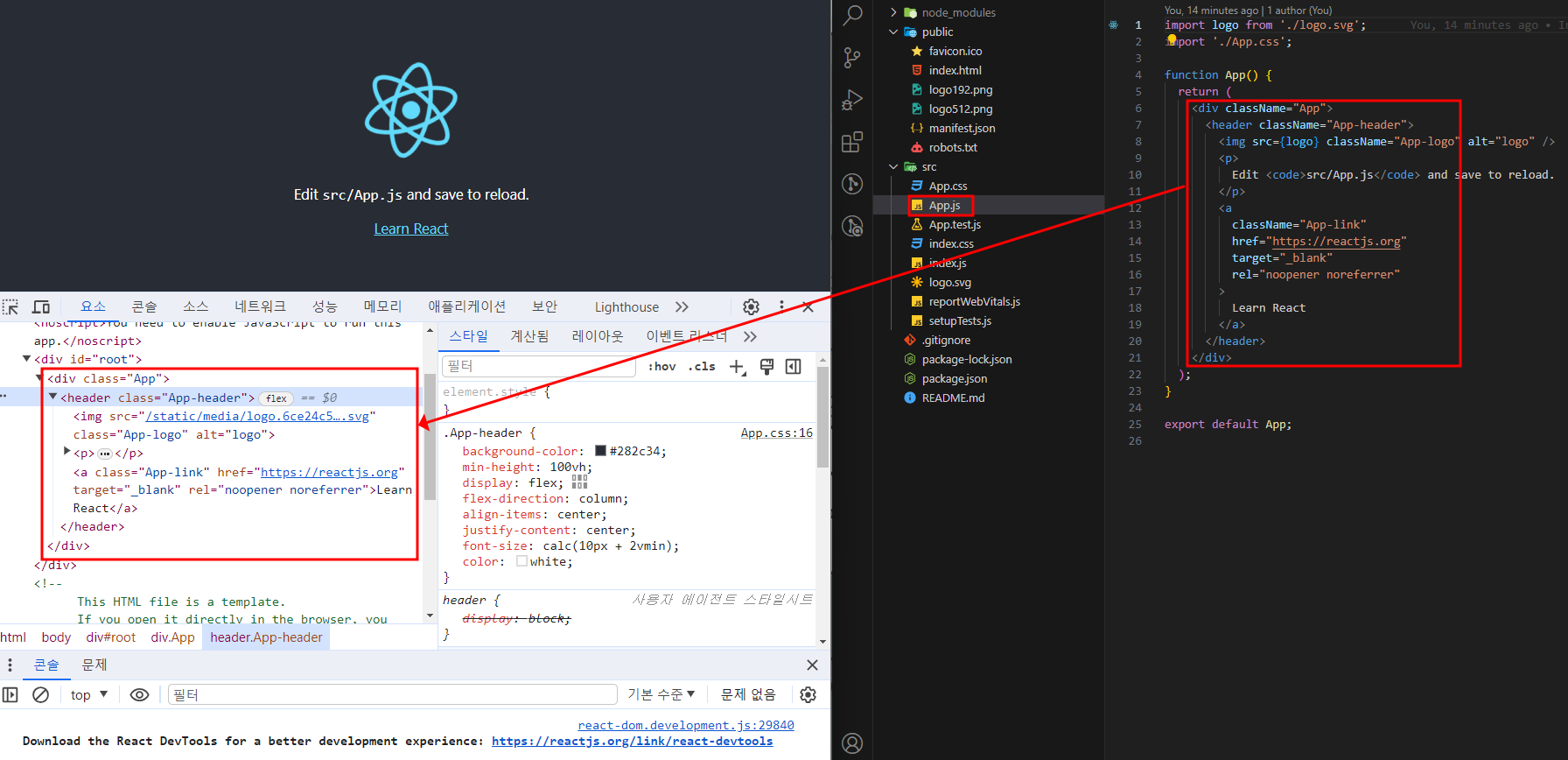Image resolution: width=1568 pixels, height=760 pixels.
Task: Open the https://reactjs.org link in code editor
Action: 1337,241
